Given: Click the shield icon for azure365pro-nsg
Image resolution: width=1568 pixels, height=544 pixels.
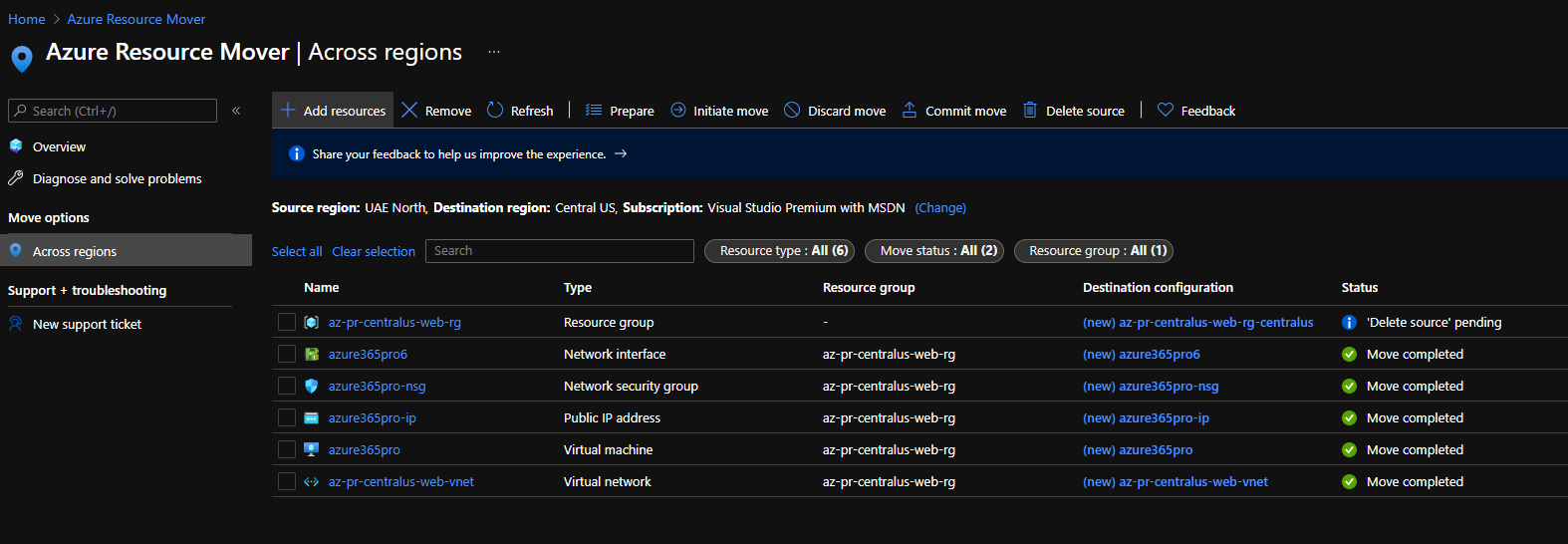Looking at the screenshot, I should [311, 387].
